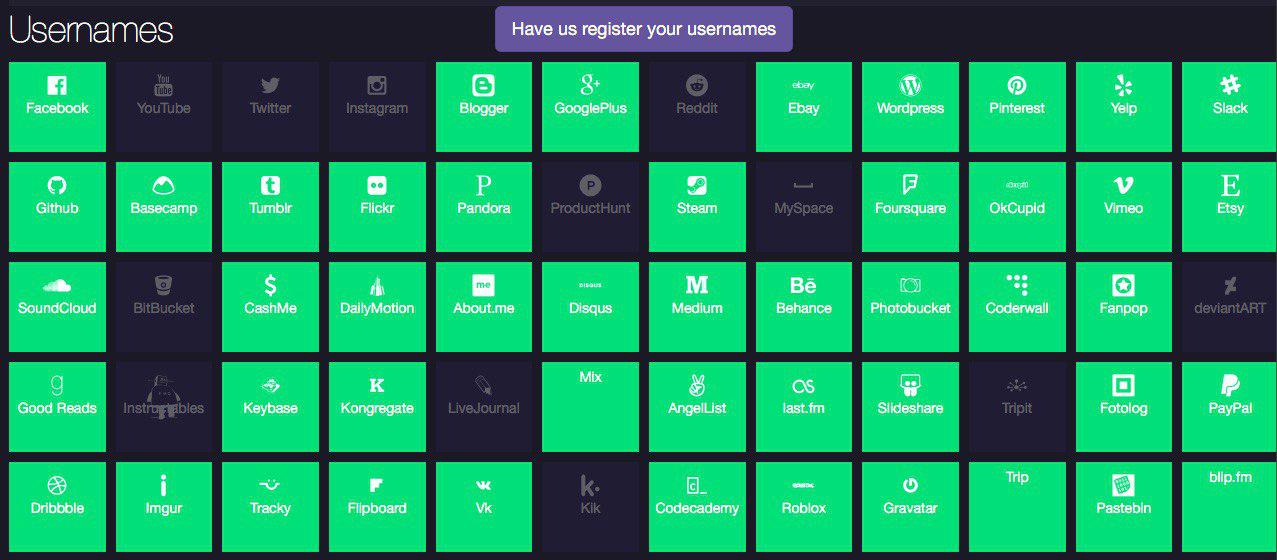Select the Slideshare tile
1277x560 pixels.
910,407
